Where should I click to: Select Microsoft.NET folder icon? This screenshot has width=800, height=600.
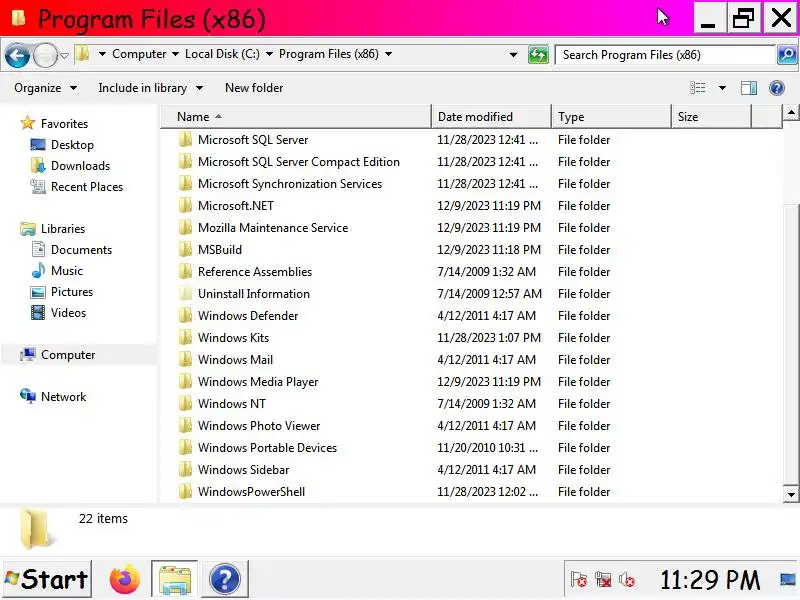185,206
